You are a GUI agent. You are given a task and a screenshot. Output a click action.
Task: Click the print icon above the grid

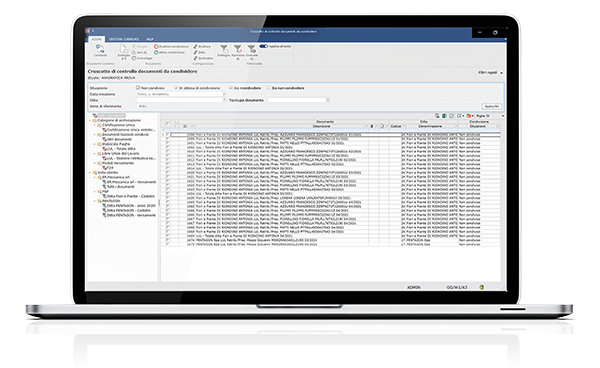[x=437, y=116]
